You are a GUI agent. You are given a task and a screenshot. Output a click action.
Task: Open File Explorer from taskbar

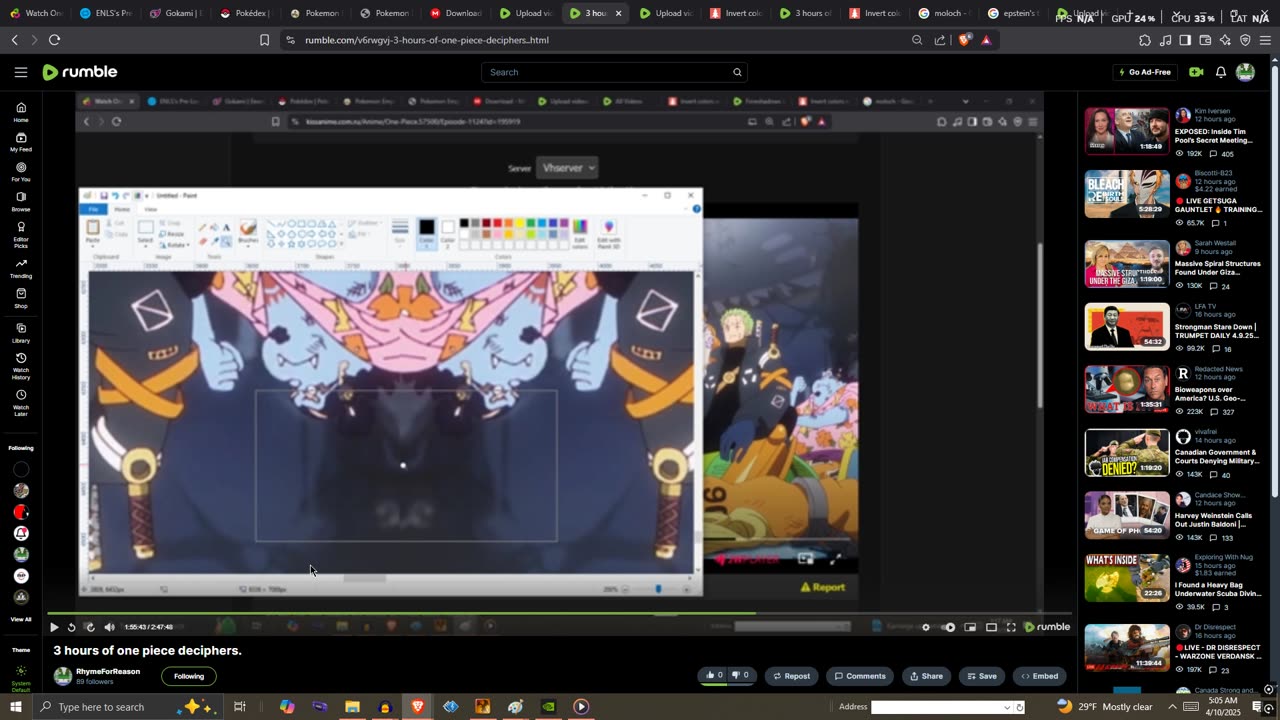click(x=352, y=707)
